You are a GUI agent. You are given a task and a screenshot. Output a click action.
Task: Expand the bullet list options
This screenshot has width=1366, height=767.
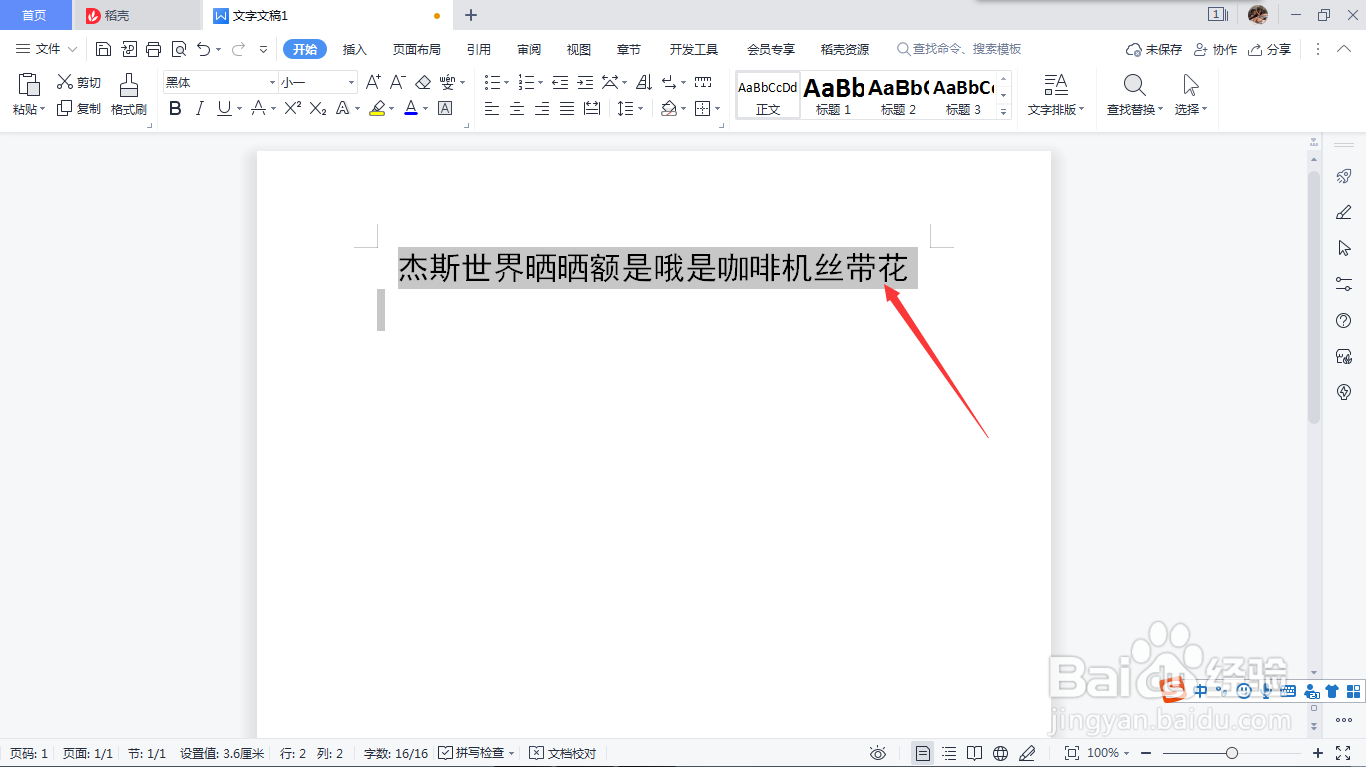coord(507,82)
